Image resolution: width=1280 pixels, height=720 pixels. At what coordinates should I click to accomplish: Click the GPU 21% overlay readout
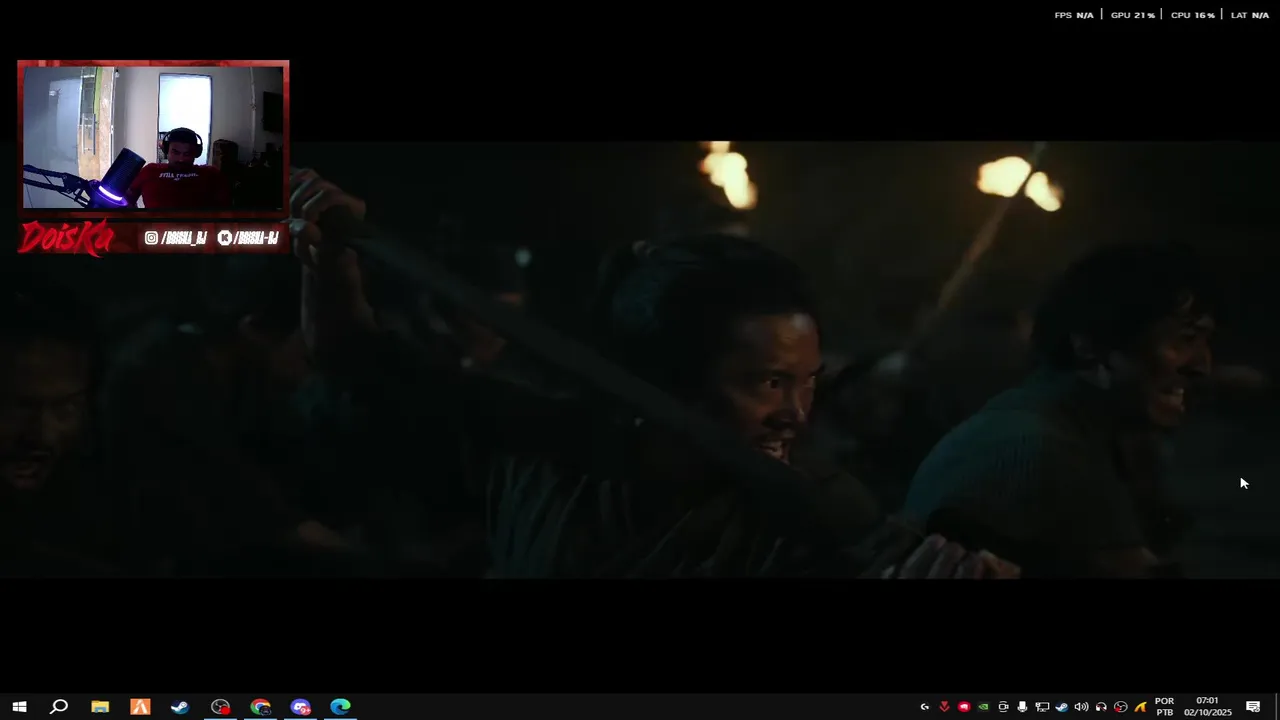coord(1132,15)
